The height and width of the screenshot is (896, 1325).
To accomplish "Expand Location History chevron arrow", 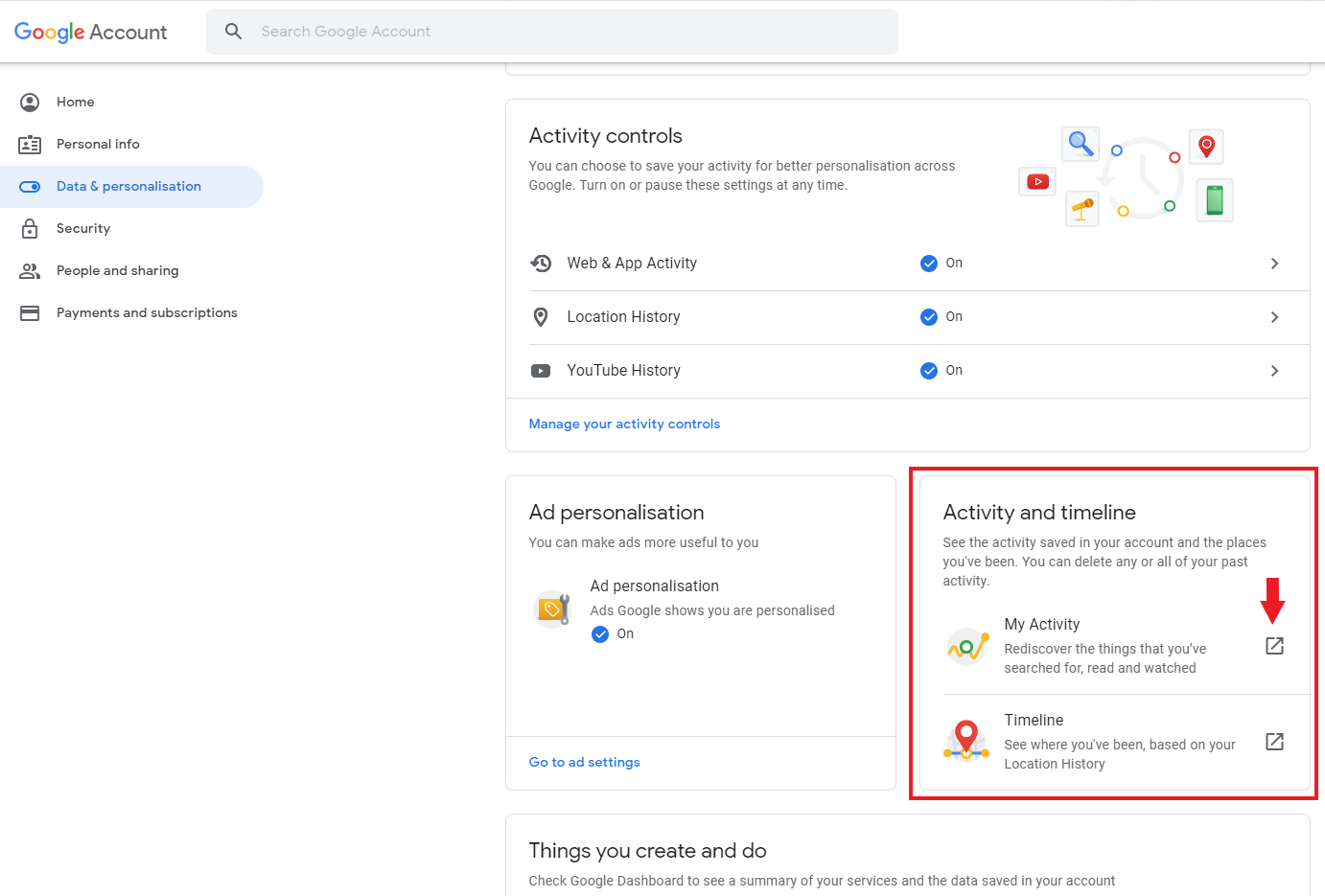I will [x=1274, y=317].
